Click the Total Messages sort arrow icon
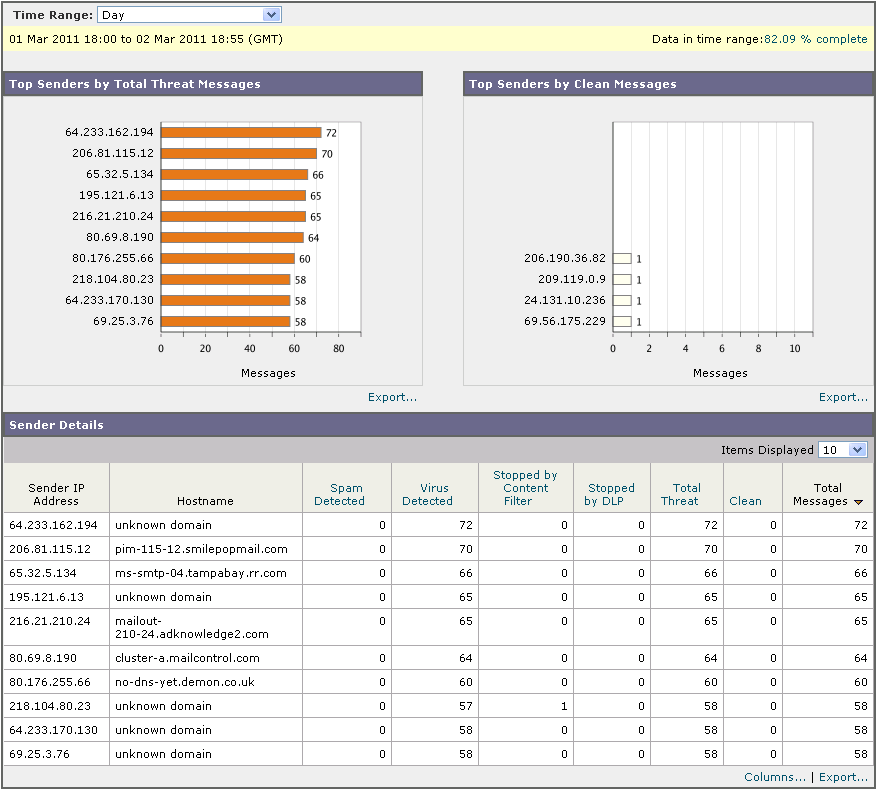 (x=858, y=502)
